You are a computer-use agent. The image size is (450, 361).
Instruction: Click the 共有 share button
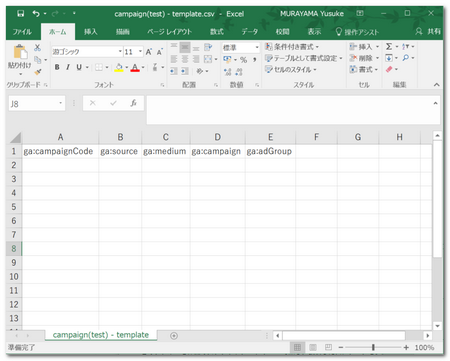(429, 32)
